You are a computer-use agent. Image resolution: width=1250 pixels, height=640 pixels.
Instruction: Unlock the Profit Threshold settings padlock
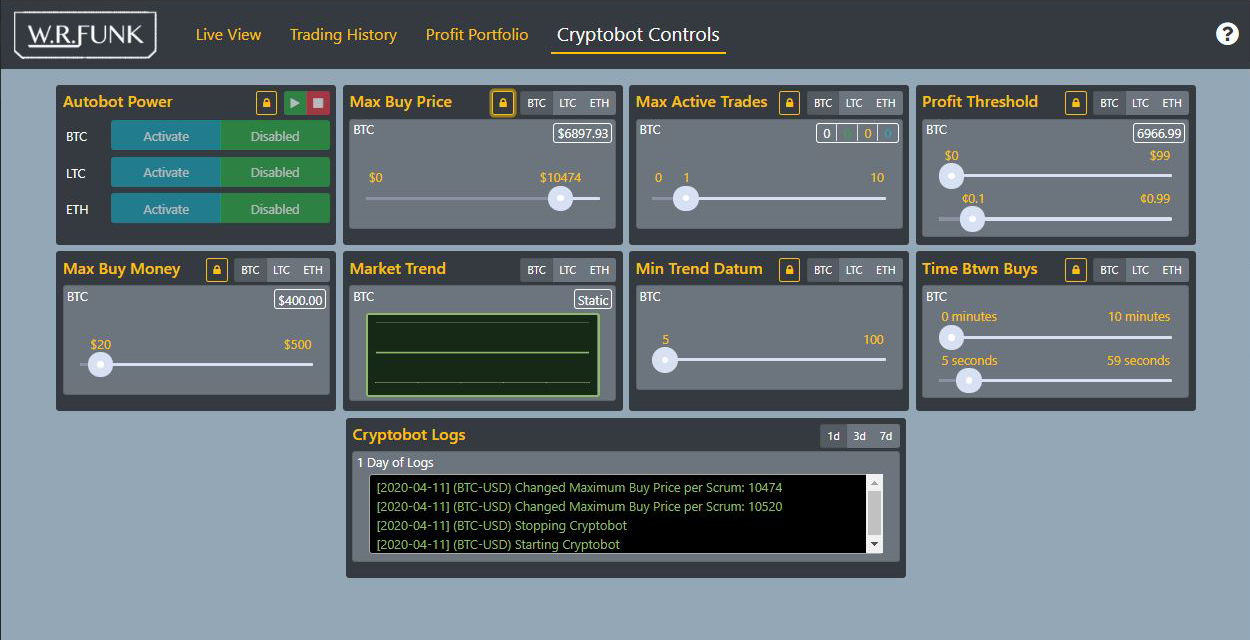click(1075, 102)
